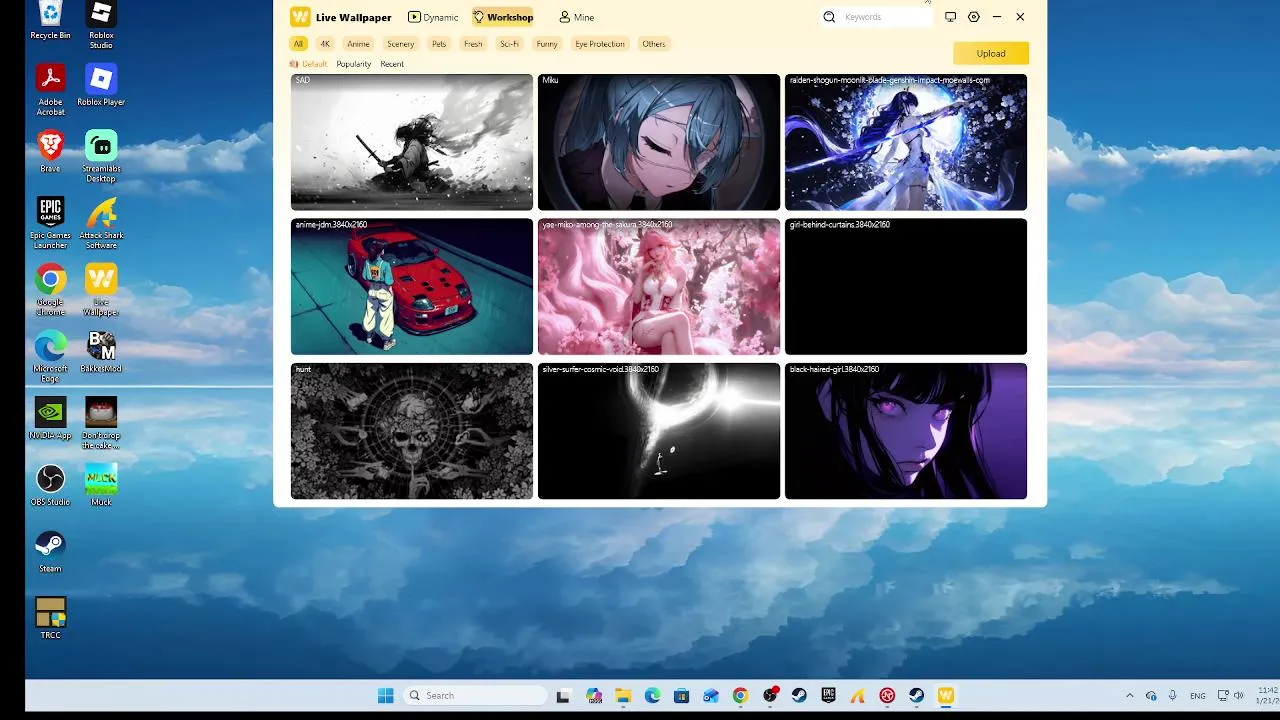The image size is (1280, 720).
Task: Select the Others category
Action: (x=654, y=44)
